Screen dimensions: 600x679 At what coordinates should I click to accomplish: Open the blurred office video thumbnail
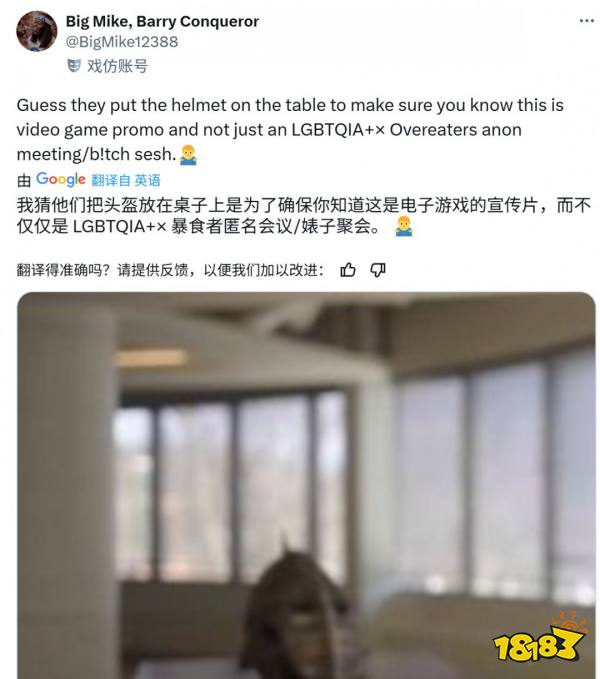pos(306,485)
